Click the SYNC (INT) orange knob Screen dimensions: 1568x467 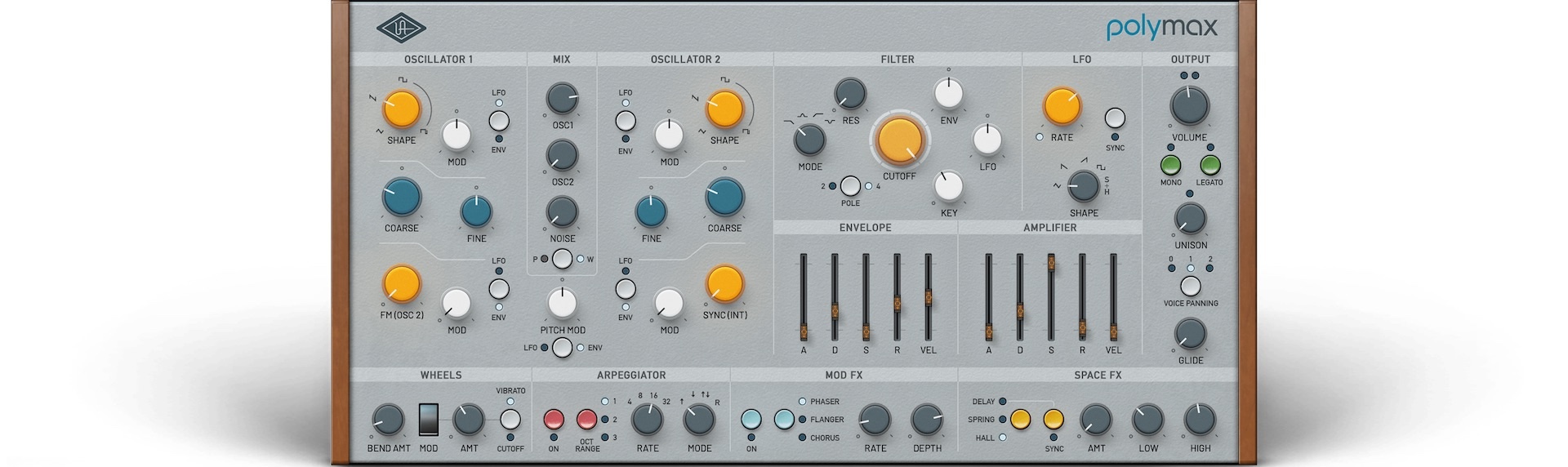(x=724, y=283)
